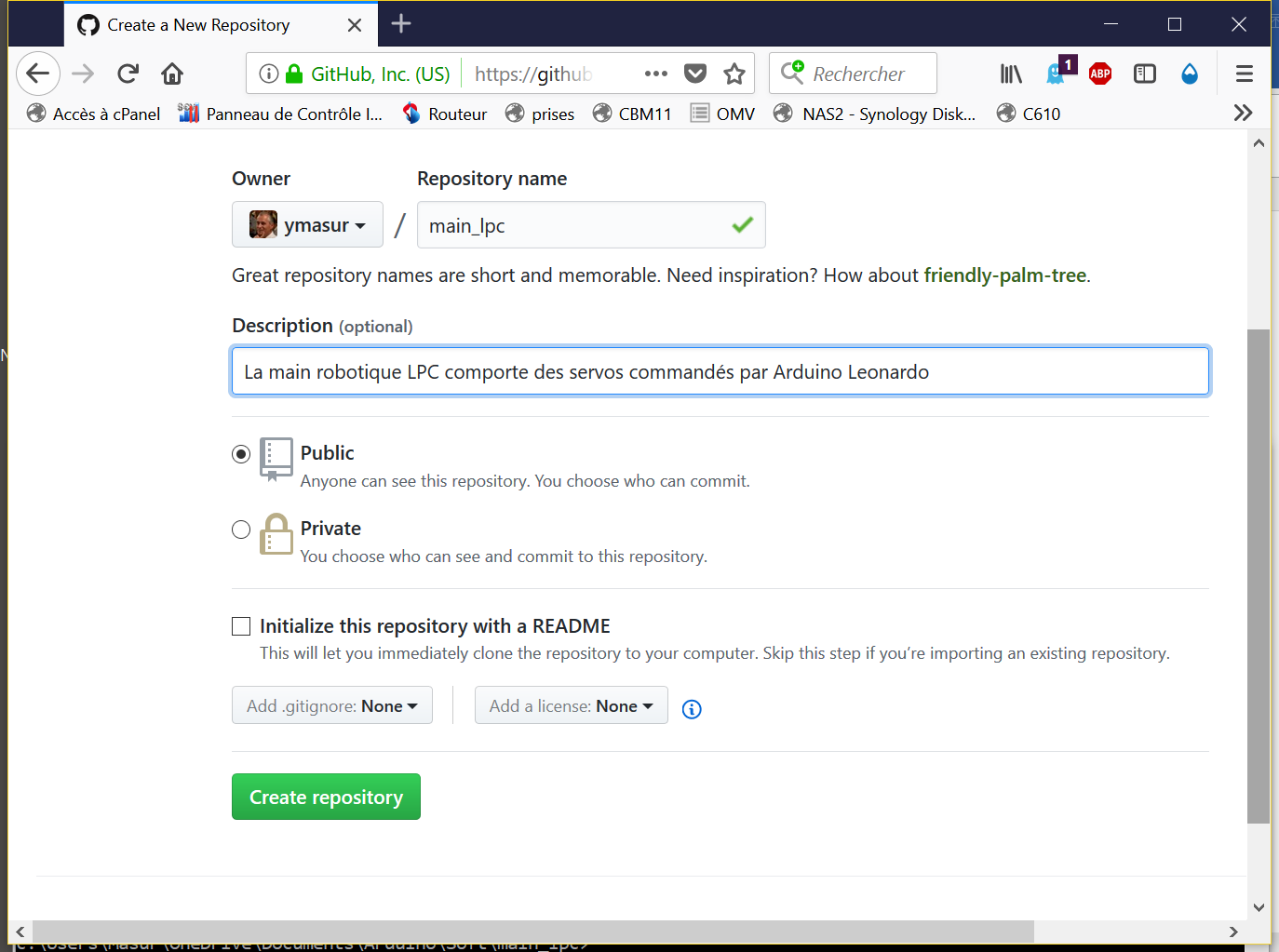Click the Create repository button

326,797
